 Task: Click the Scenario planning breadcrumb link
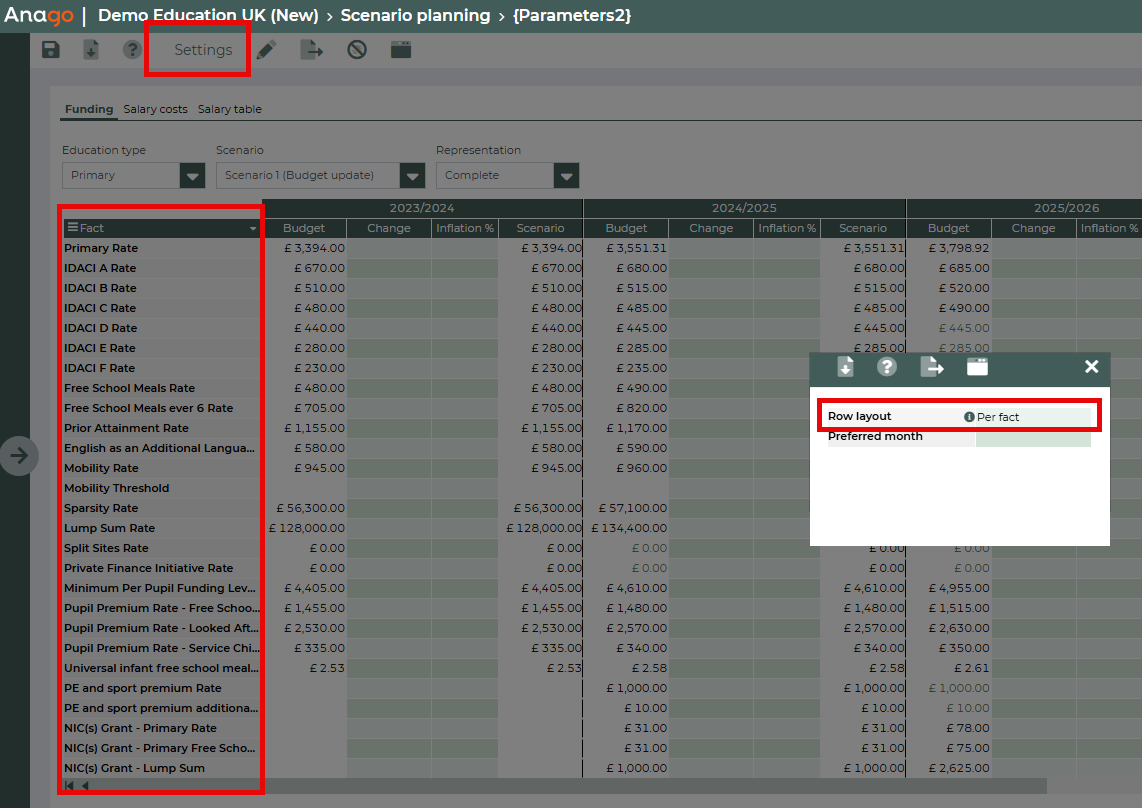click(415, 16)
